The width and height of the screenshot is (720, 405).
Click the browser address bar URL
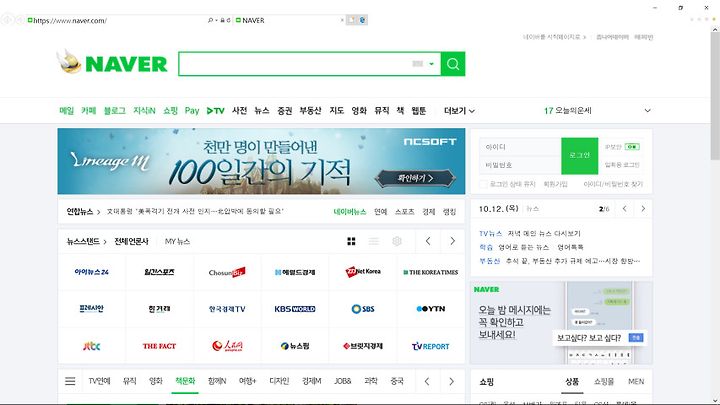(69, 21)
